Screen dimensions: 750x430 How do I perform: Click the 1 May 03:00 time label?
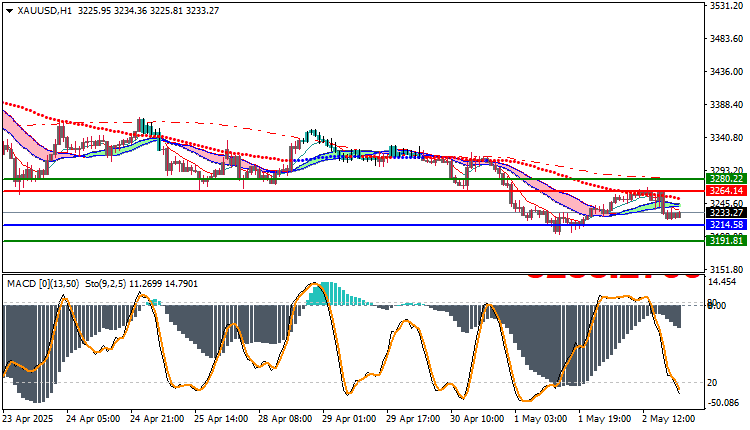540,419
